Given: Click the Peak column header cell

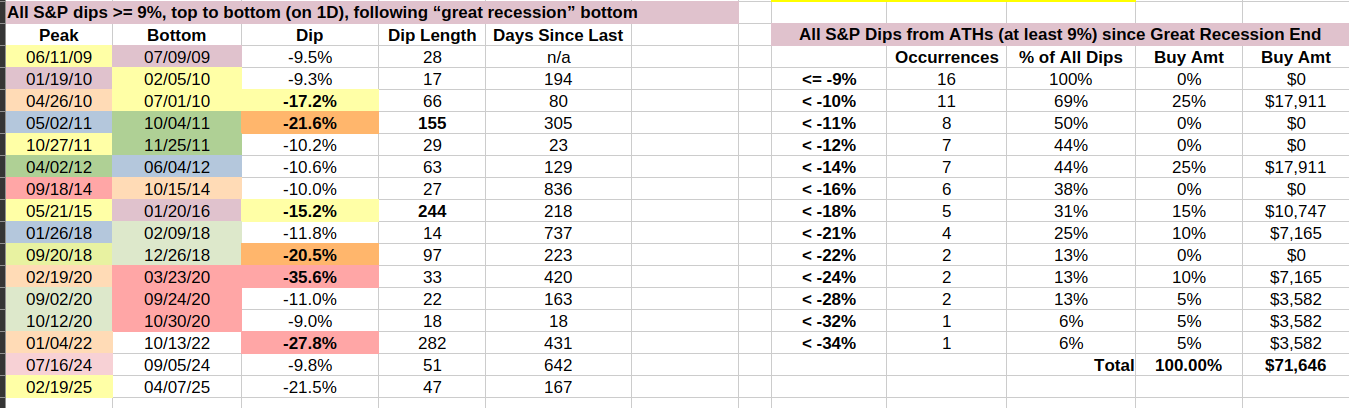Looking at the screenshot, I should coord(58,35).
